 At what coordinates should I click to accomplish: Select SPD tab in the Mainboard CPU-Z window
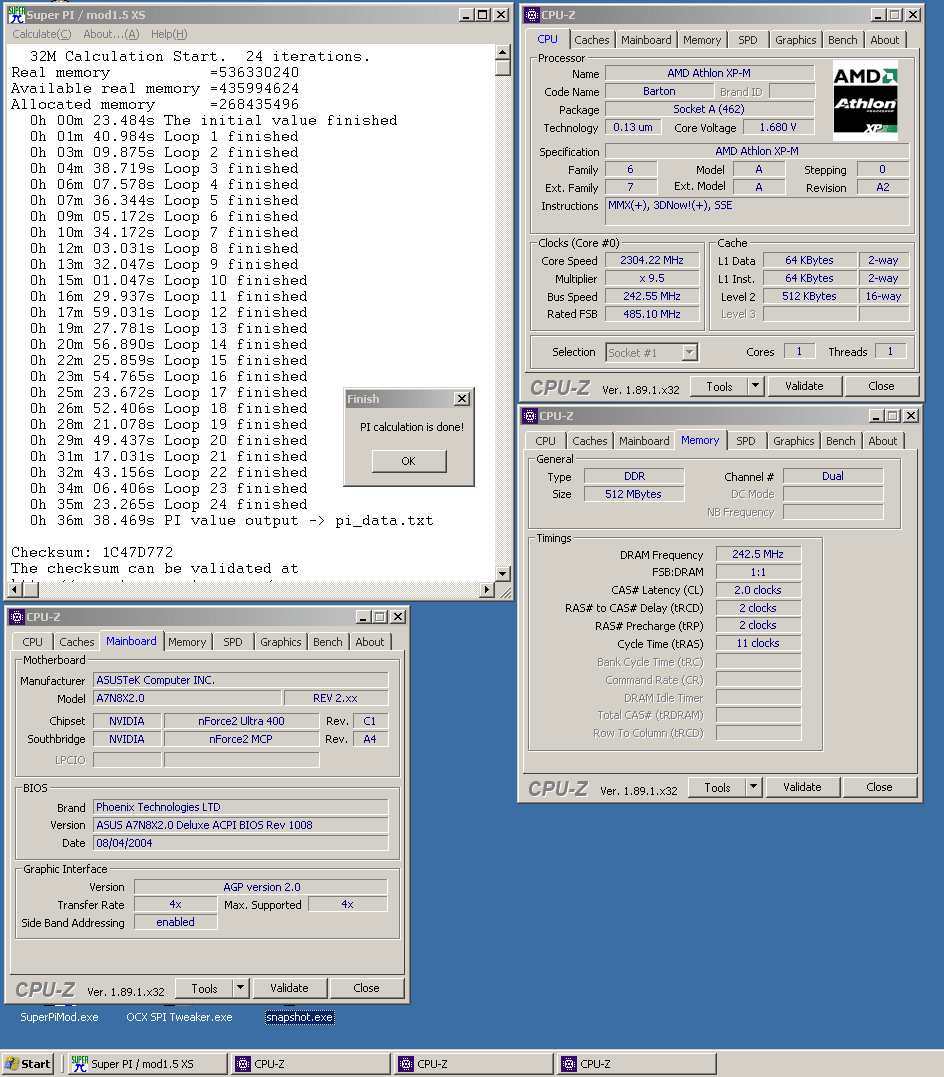[232, 642]
